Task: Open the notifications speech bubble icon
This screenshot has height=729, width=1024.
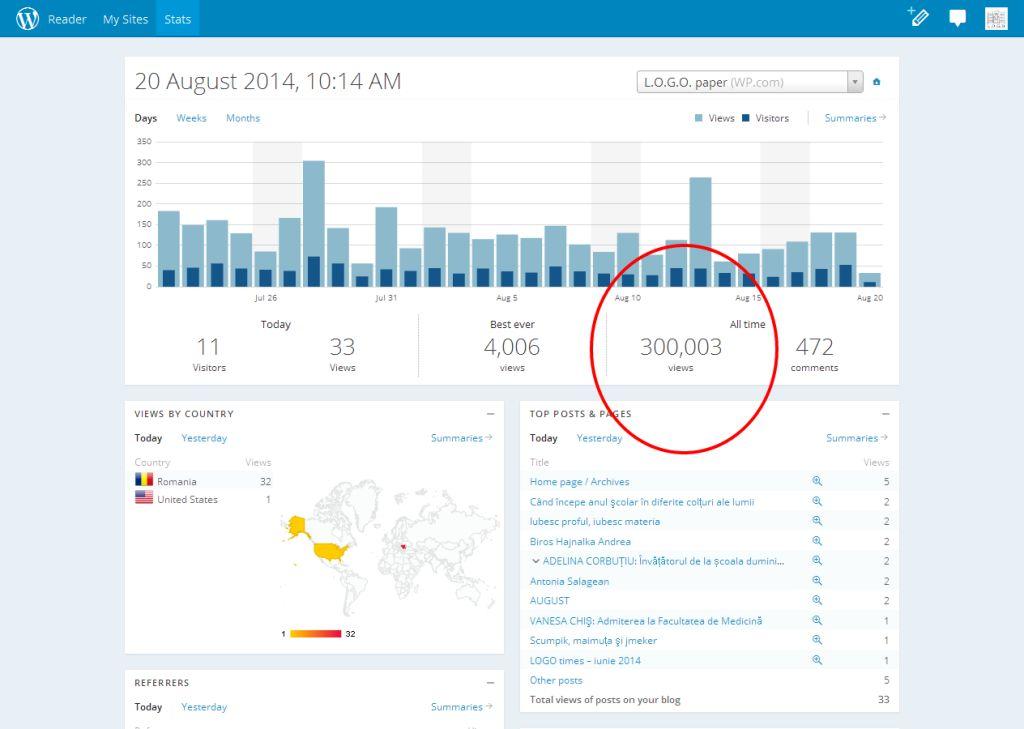Action: point(957,18)
